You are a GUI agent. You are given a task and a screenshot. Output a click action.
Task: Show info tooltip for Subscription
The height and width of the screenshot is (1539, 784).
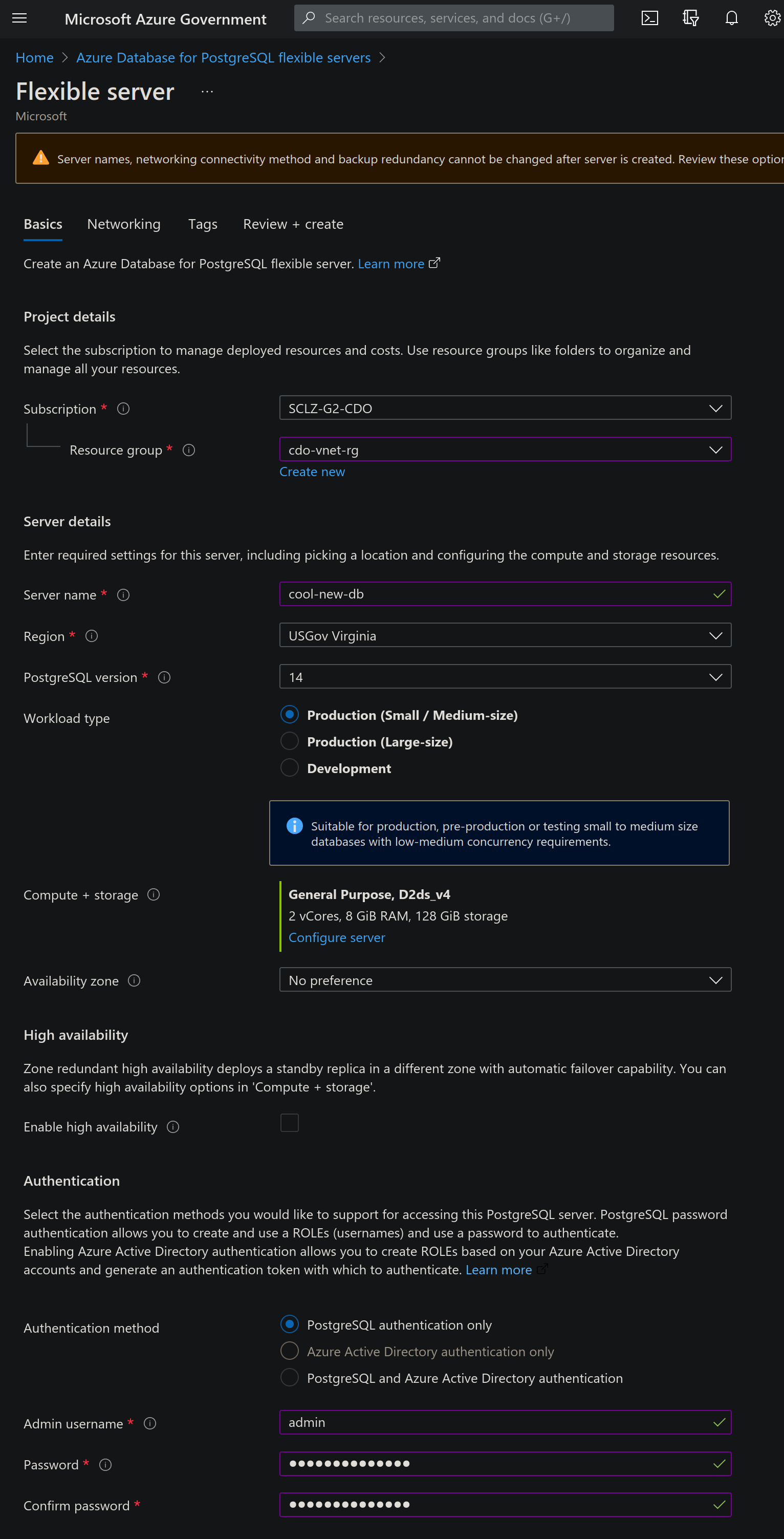pos(123,409)
